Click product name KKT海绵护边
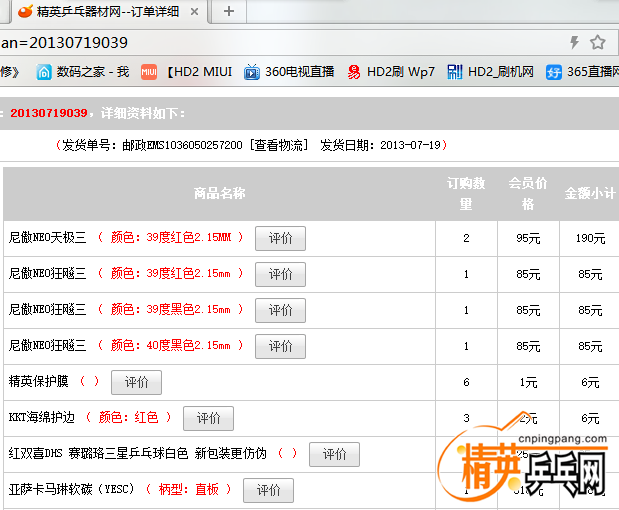The width and height of the screenshot is (619, 510). 42,417
